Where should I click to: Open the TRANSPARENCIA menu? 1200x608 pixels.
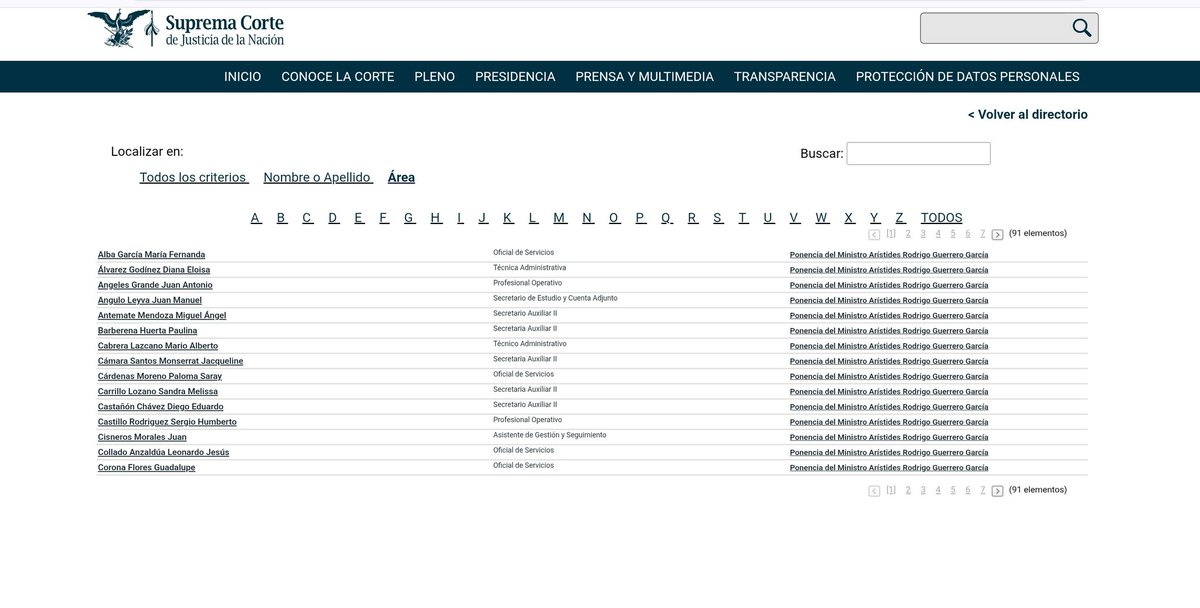(785, 77)
